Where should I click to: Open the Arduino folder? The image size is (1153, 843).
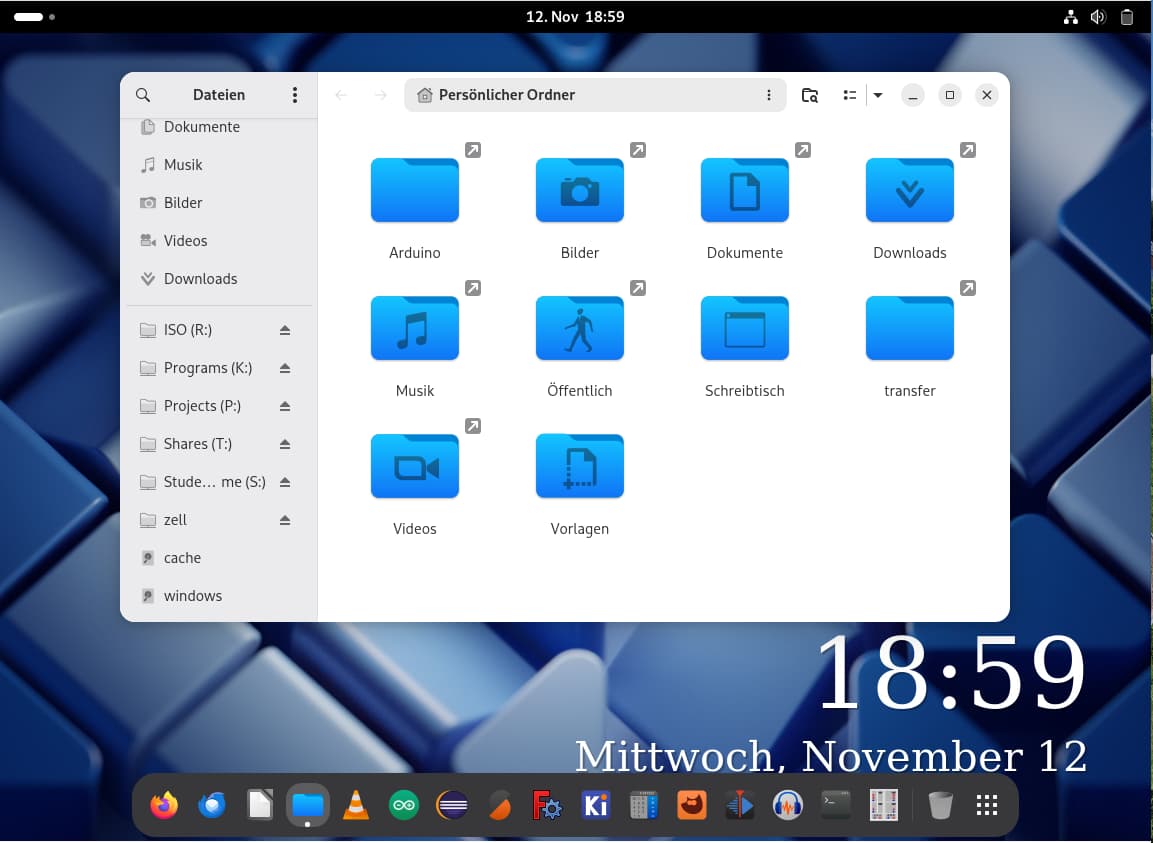click(414, 191)
